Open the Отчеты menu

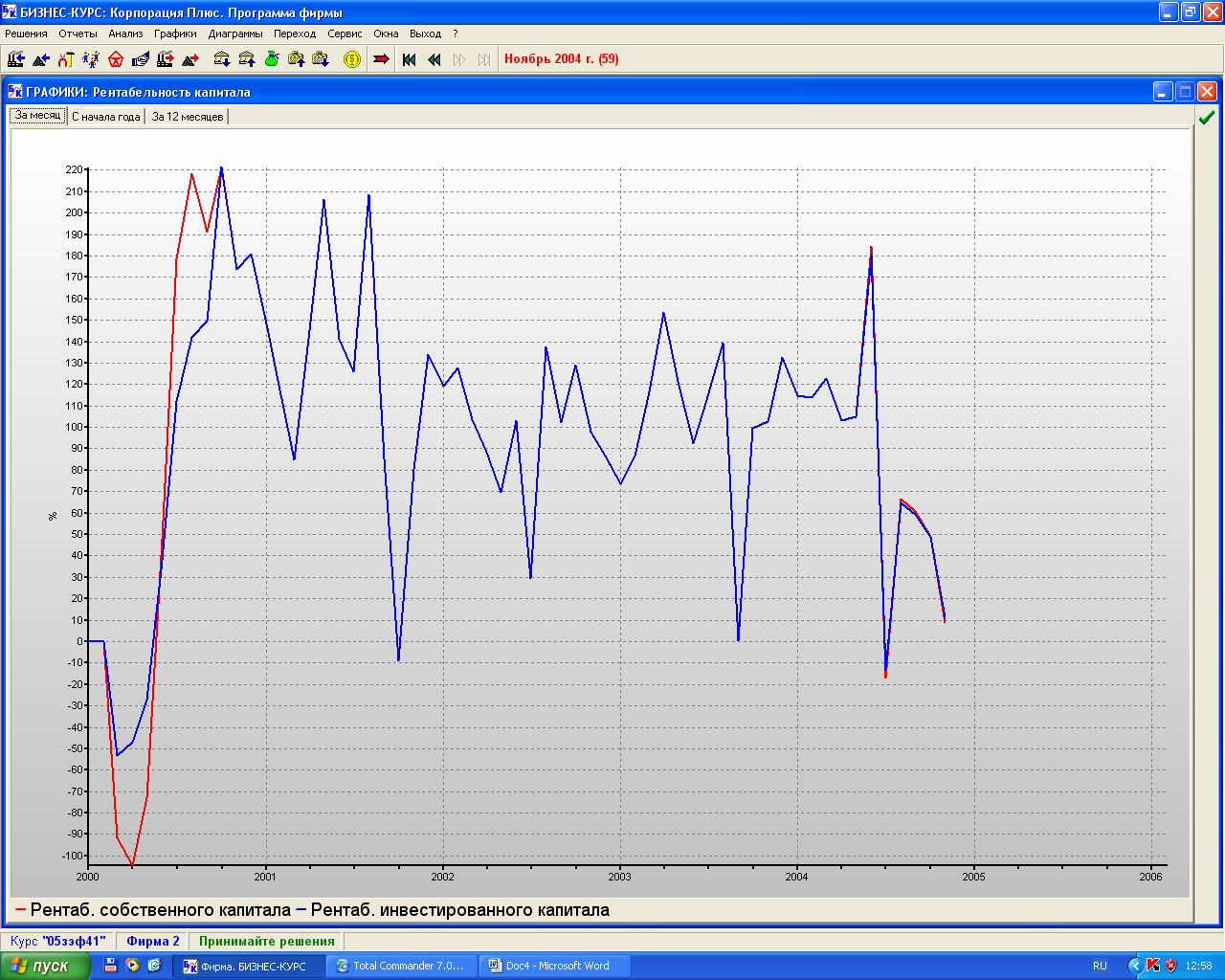(78, 33)
